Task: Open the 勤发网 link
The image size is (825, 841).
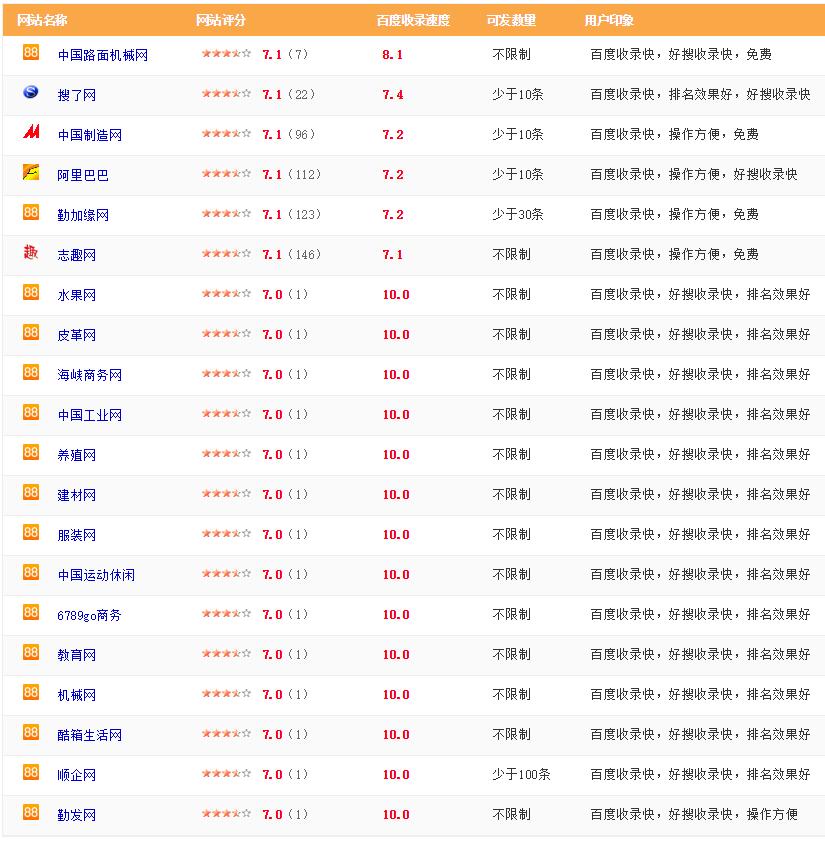Action: 77,815
